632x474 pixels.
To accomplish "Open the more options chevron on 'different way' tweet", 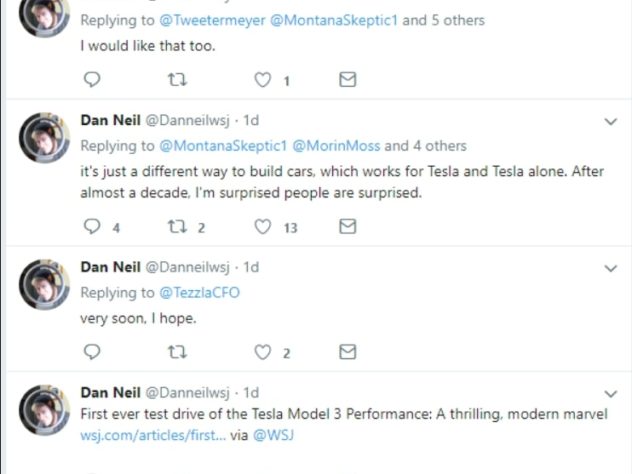I will (x=611, y=121).
